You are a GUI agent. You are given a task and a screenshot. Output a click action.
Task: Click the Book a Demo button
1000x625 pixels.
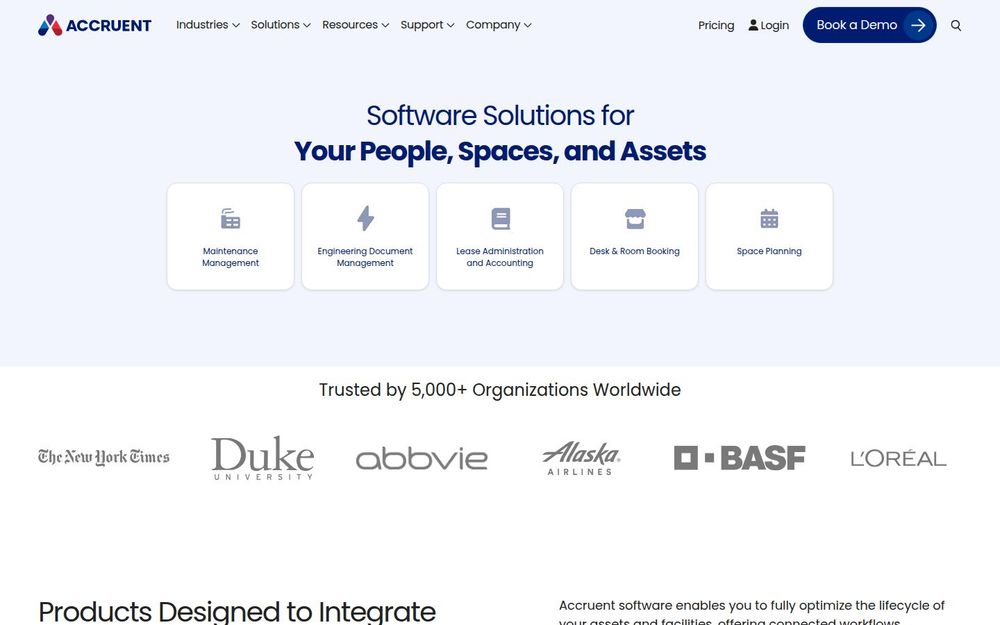[x=869, y=25]
